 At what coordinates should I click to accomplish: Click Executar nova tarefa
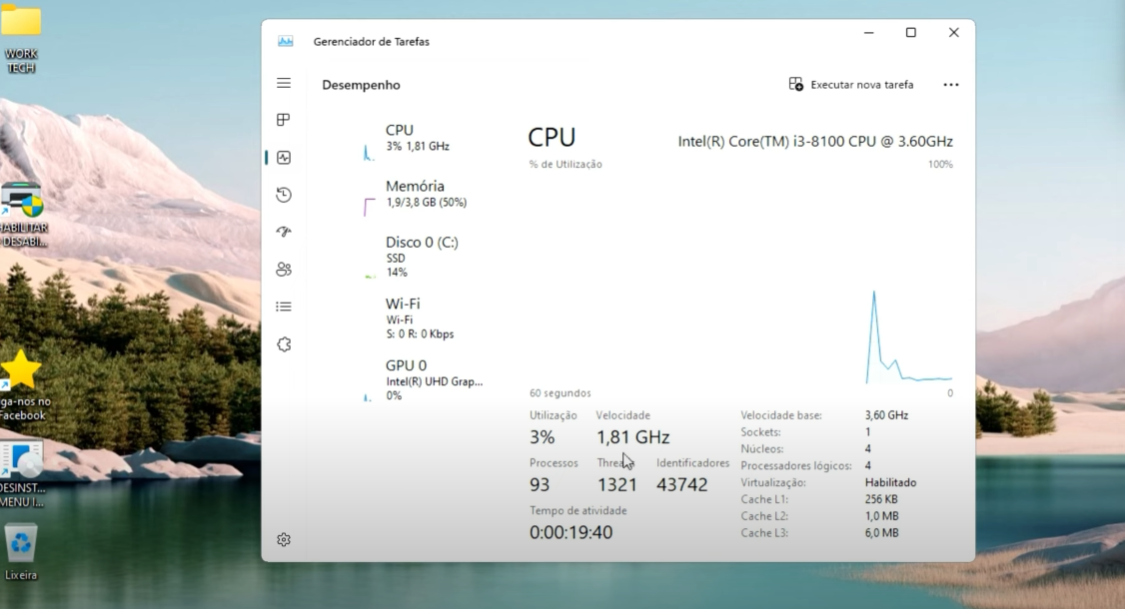point(851,84)
